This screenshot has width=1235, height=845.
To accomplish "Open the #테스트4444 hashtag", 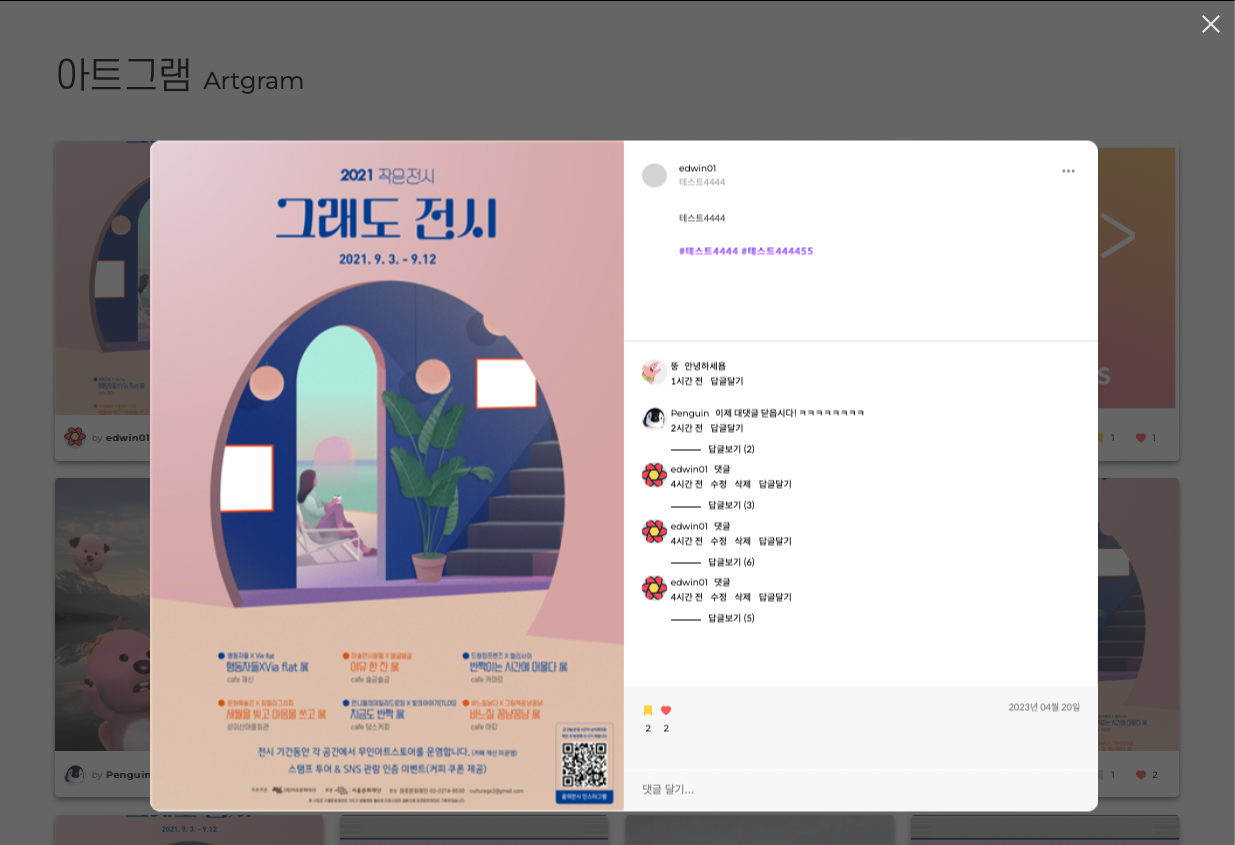I will 708,251.
